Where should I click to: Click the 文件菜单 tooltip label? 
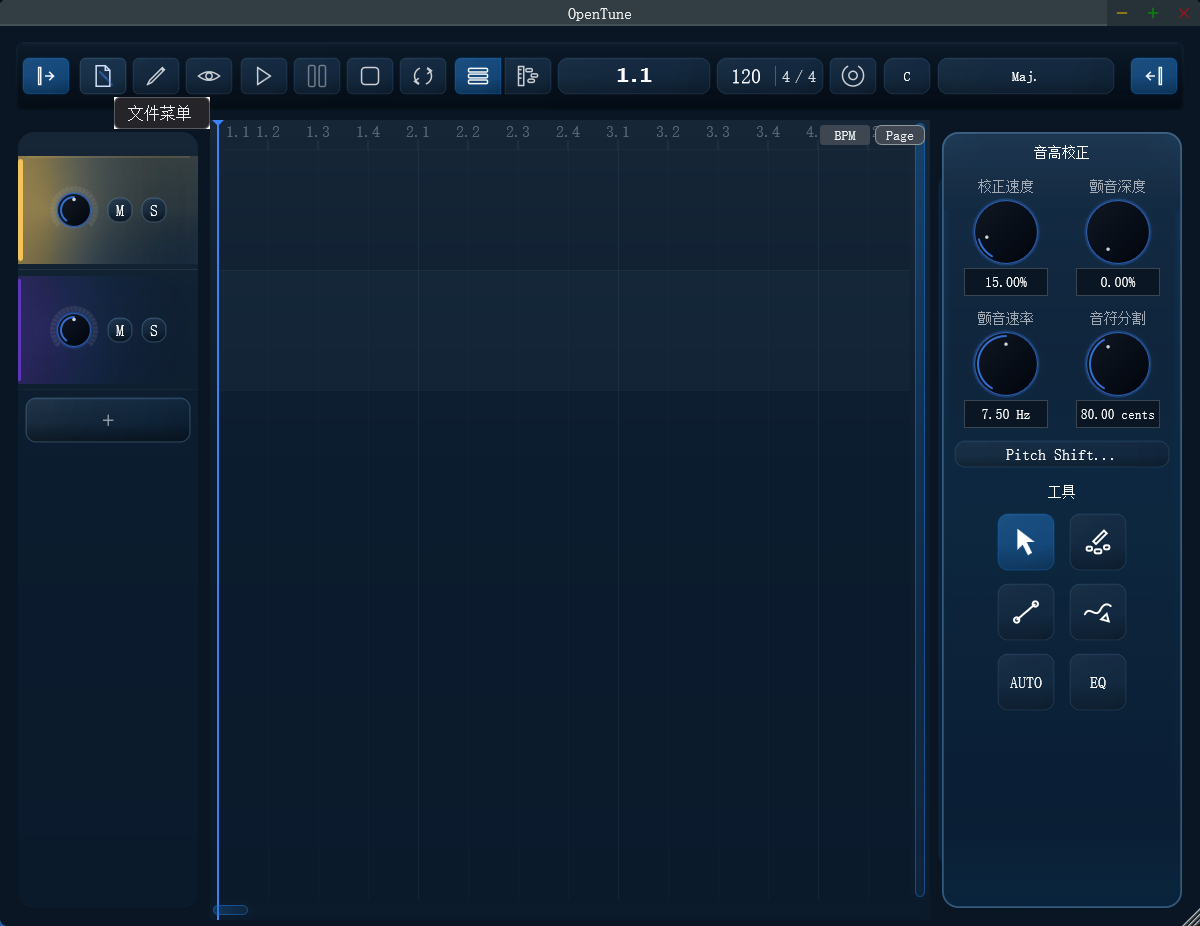(162, 113)
